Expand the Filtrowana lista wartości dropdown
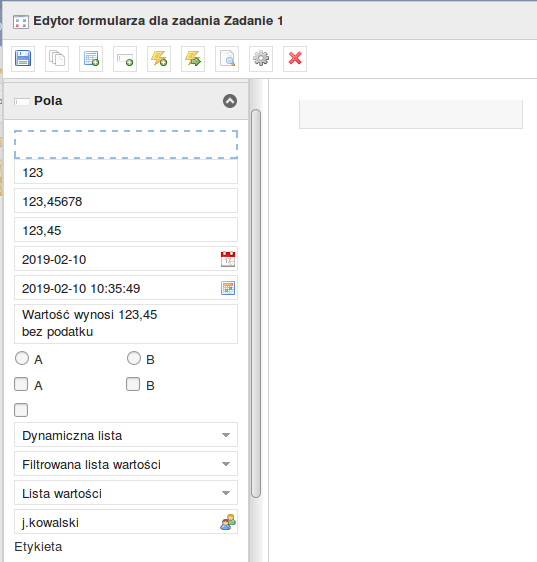The image size is (537, 562). click(x=126, y=464)
